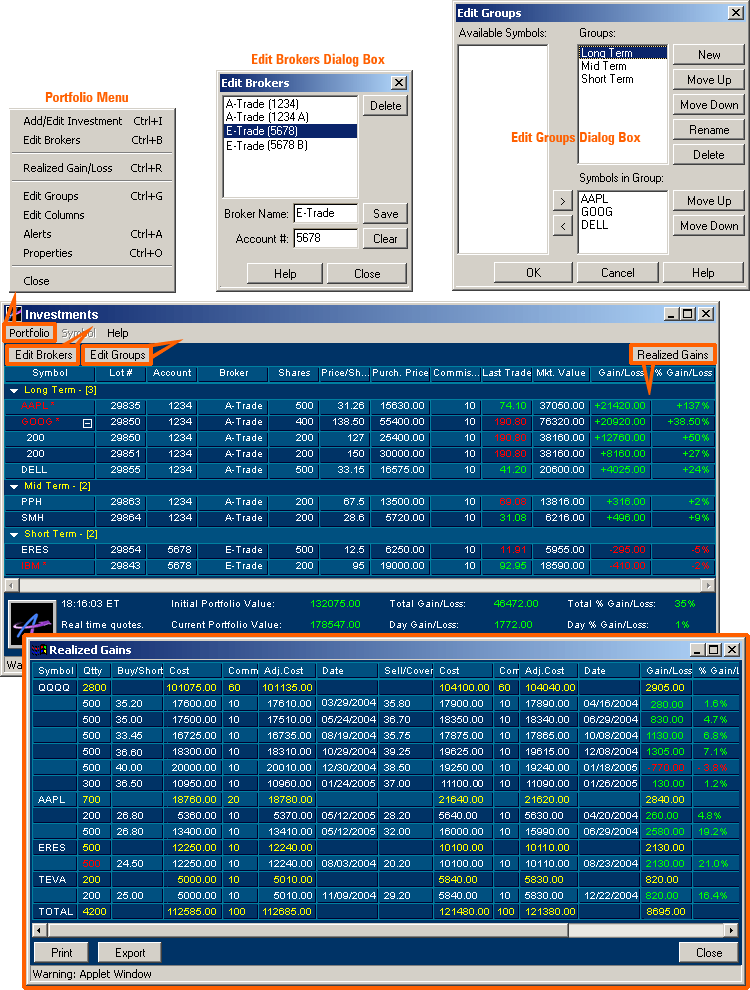Open the Help menu in Investments
Viewport: 750px width, 990px height.
117,333
